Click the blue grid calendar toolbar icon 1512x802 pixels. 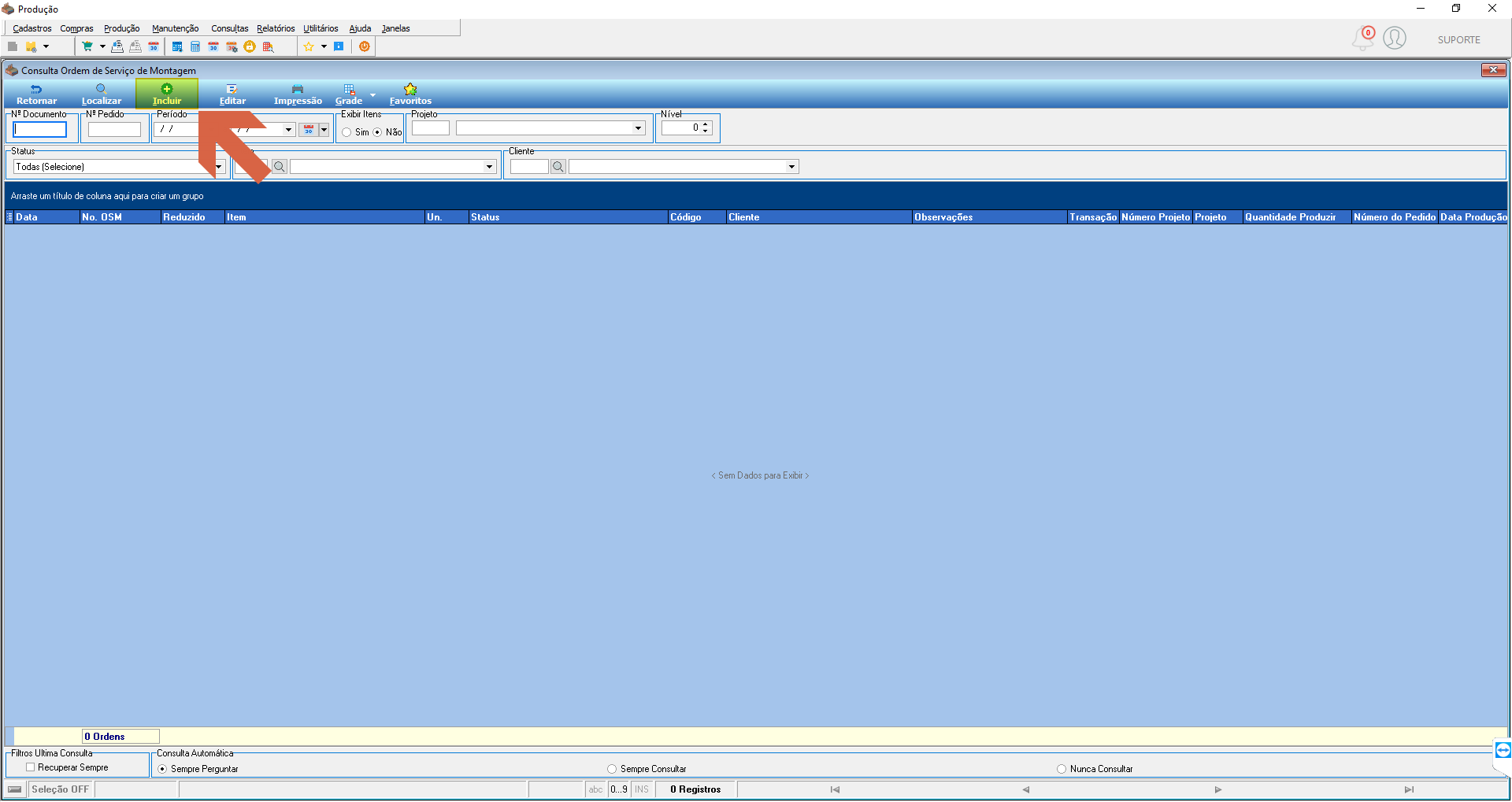click(177, 46)
